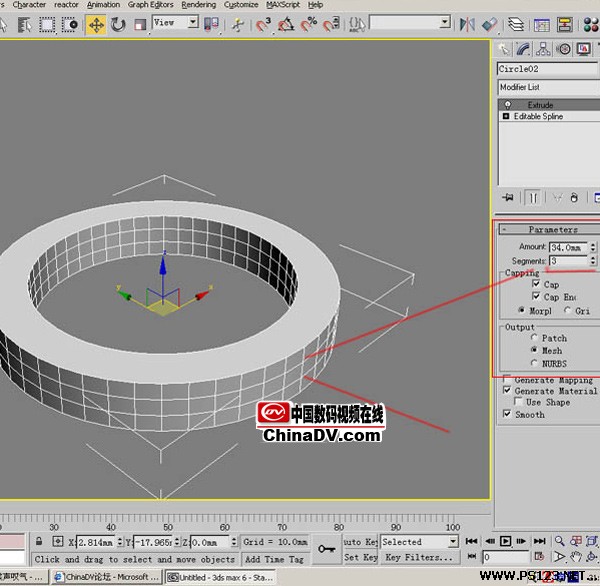Choose Rectangular Selection Region tool
This screenshot has height=586, width=600.
point(47,25)
